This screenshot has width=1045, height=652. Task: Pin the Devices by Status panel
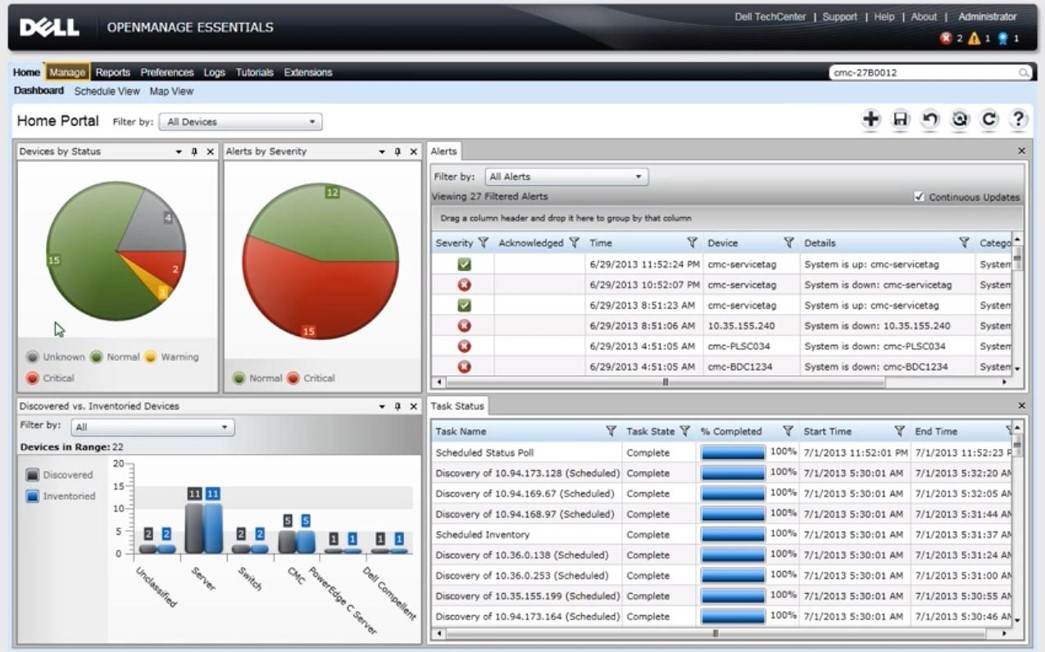point(194,152)
